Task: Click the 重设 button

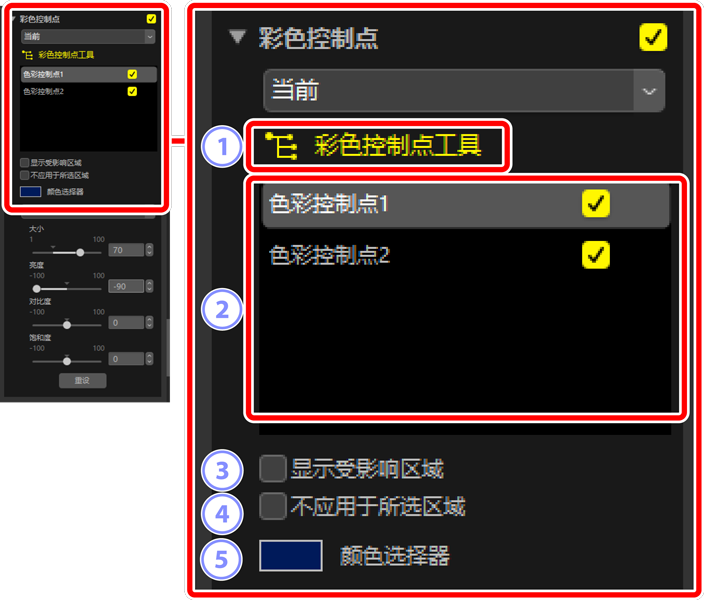Action: (83, 380)
